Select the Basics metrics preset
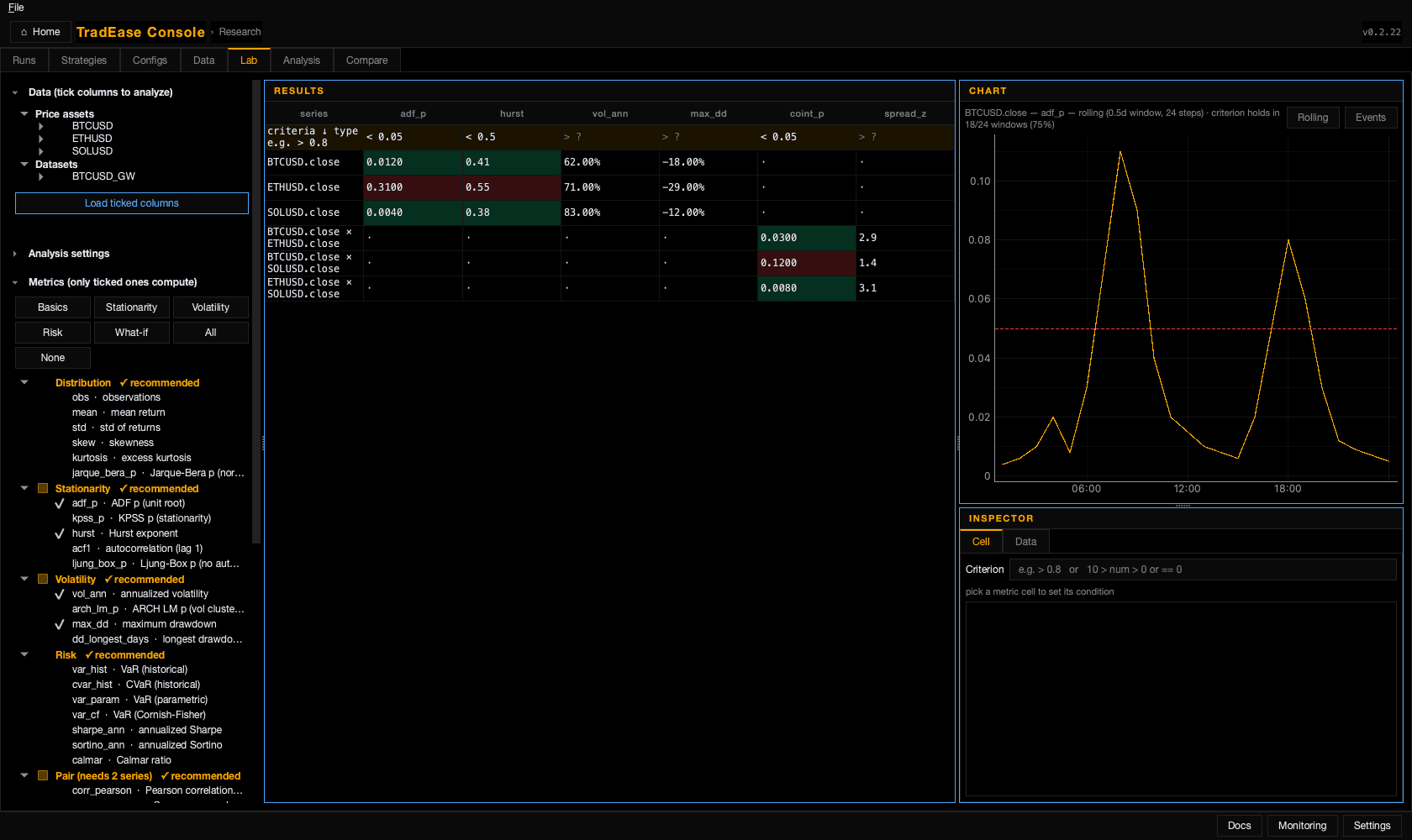1412x840 pixels. click(x=53, y=307)
